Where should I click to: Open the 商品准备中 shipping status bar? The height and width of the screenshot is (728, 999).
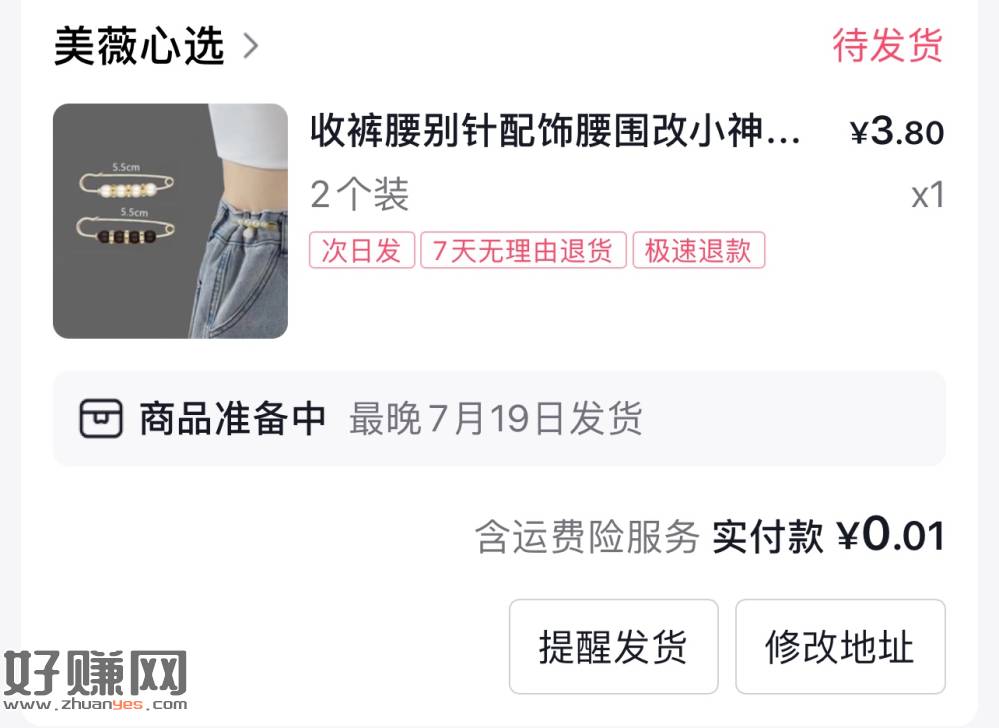pyautogui.click(x=499, y=418)
